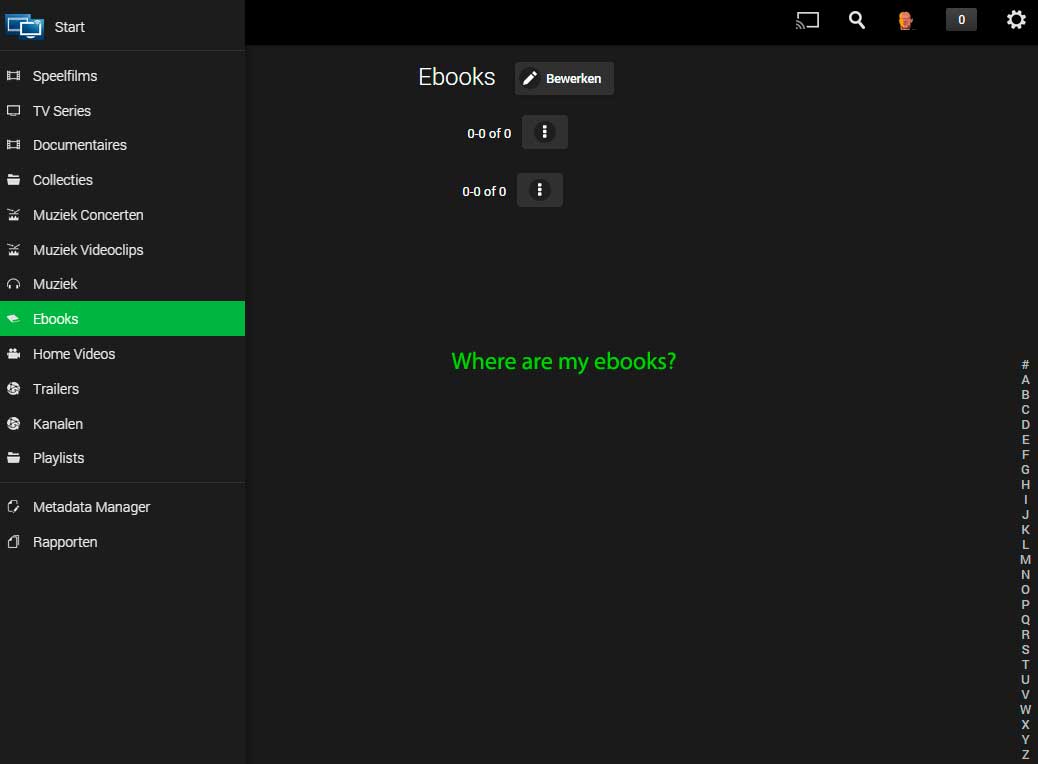Viewport: 1038px width, 764px height.
Task: Click the Cast to device icon
Action: 806,19
